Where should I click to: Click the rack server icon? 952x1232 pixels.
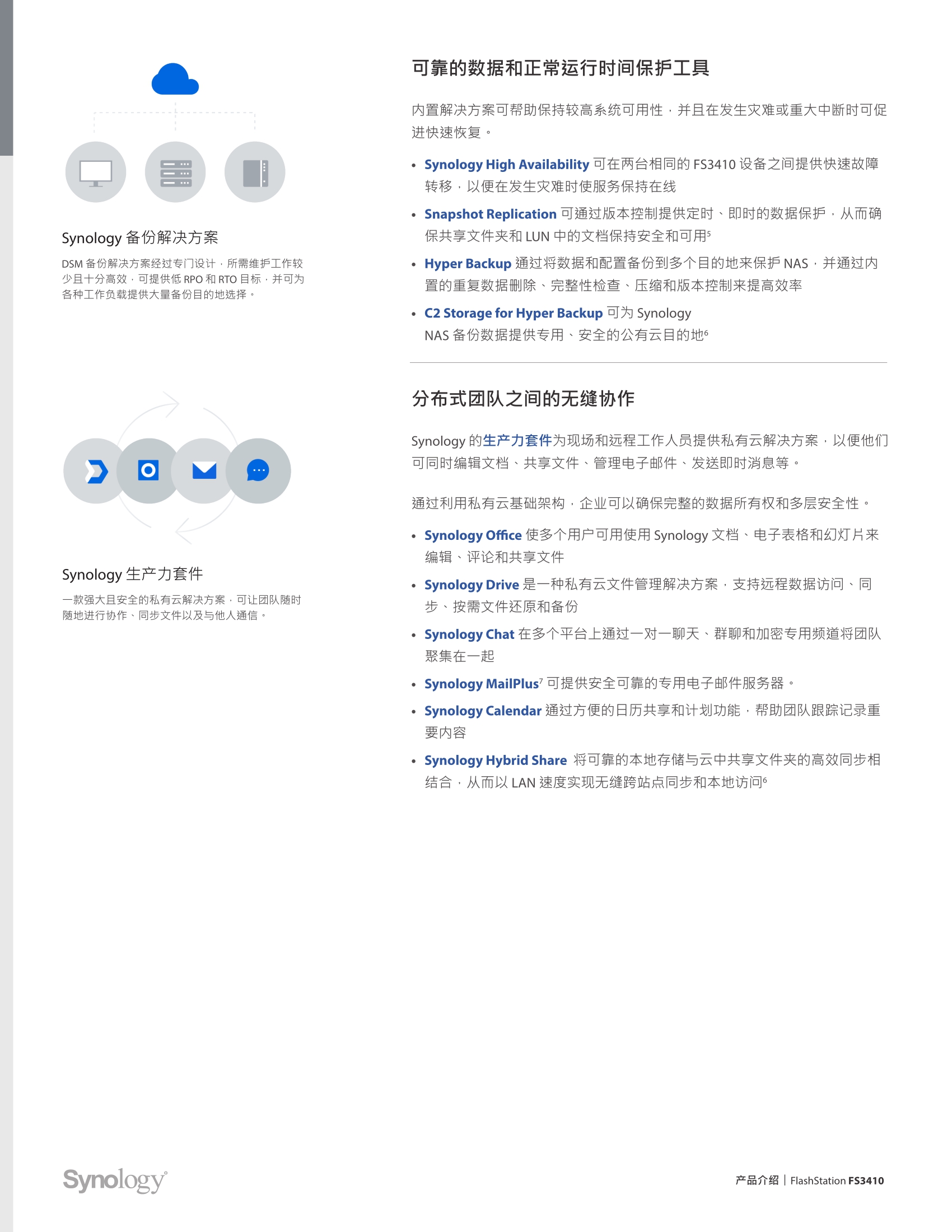(x=175, y=172)
